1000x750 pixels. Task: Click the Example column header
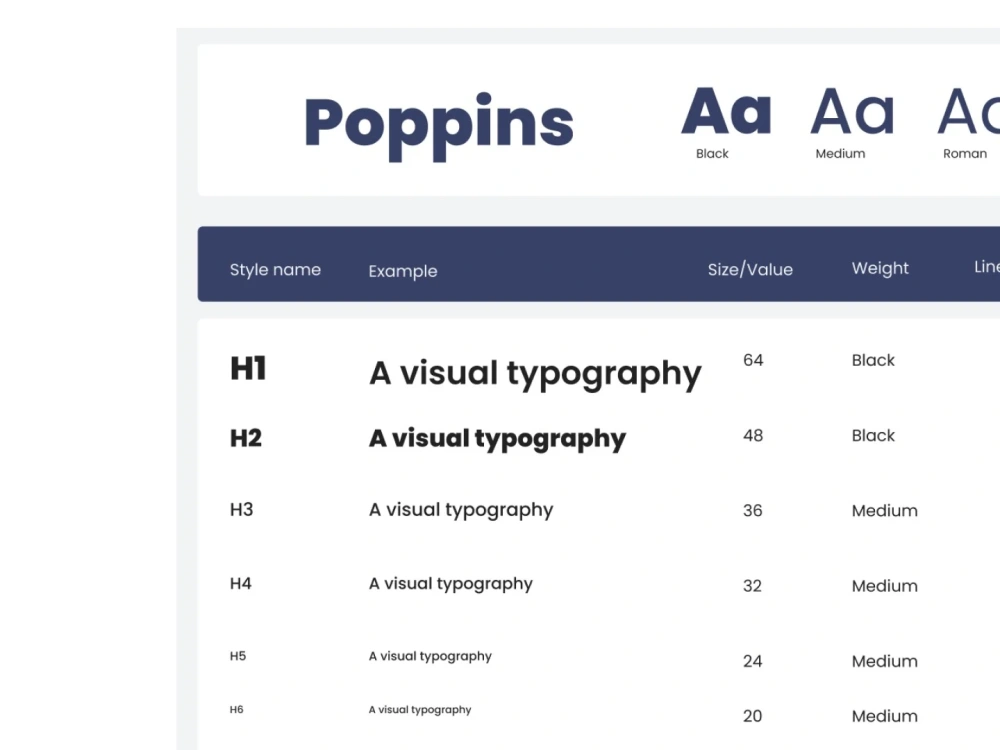(402, 271)
